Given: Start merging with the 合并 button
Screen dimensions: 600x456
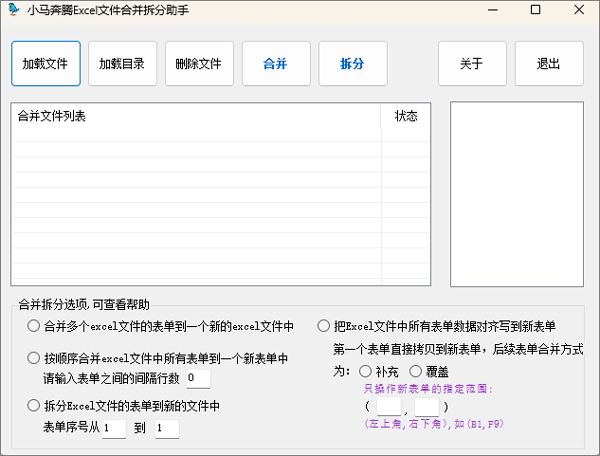Looking at the screenshot, I should (x=276, y=64).
